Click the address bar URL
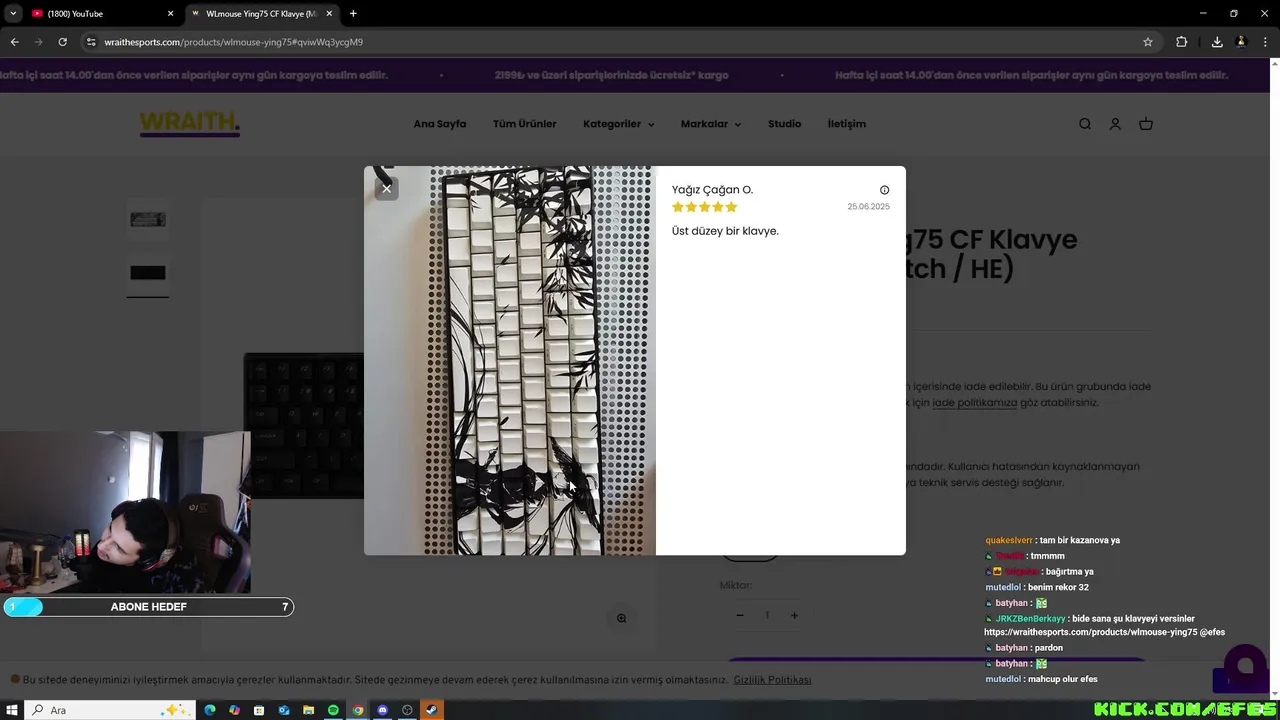Viewport: 1280px width, 720px height. coord(233,42)
